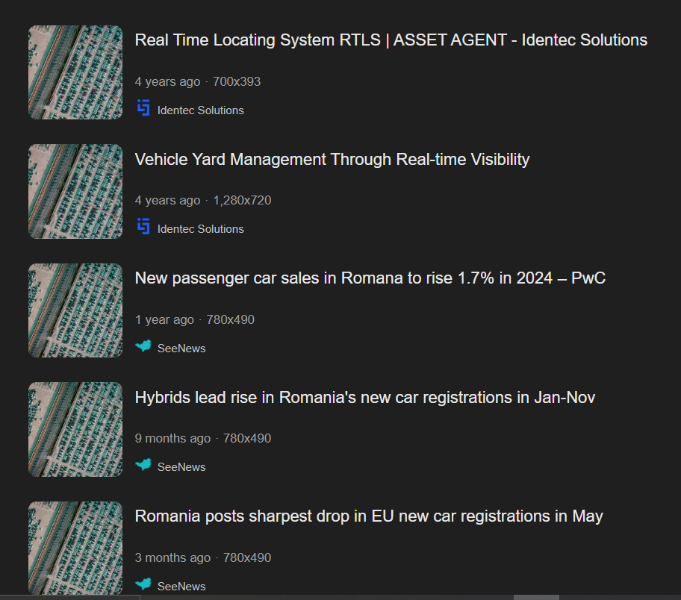681x600 pixels.
Task: Click 'SeeNews' source name under the 1 year ago result
Action: tap(181, 348)
